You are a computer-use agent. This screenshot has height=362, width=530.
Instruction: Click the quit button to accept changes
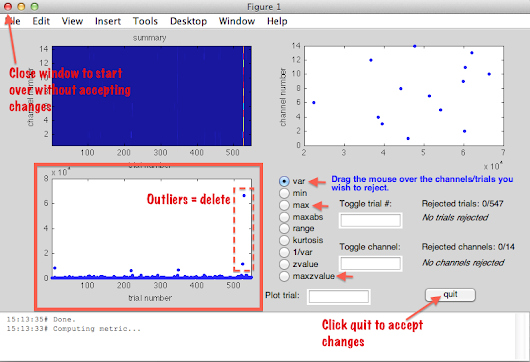pos(450,295)
